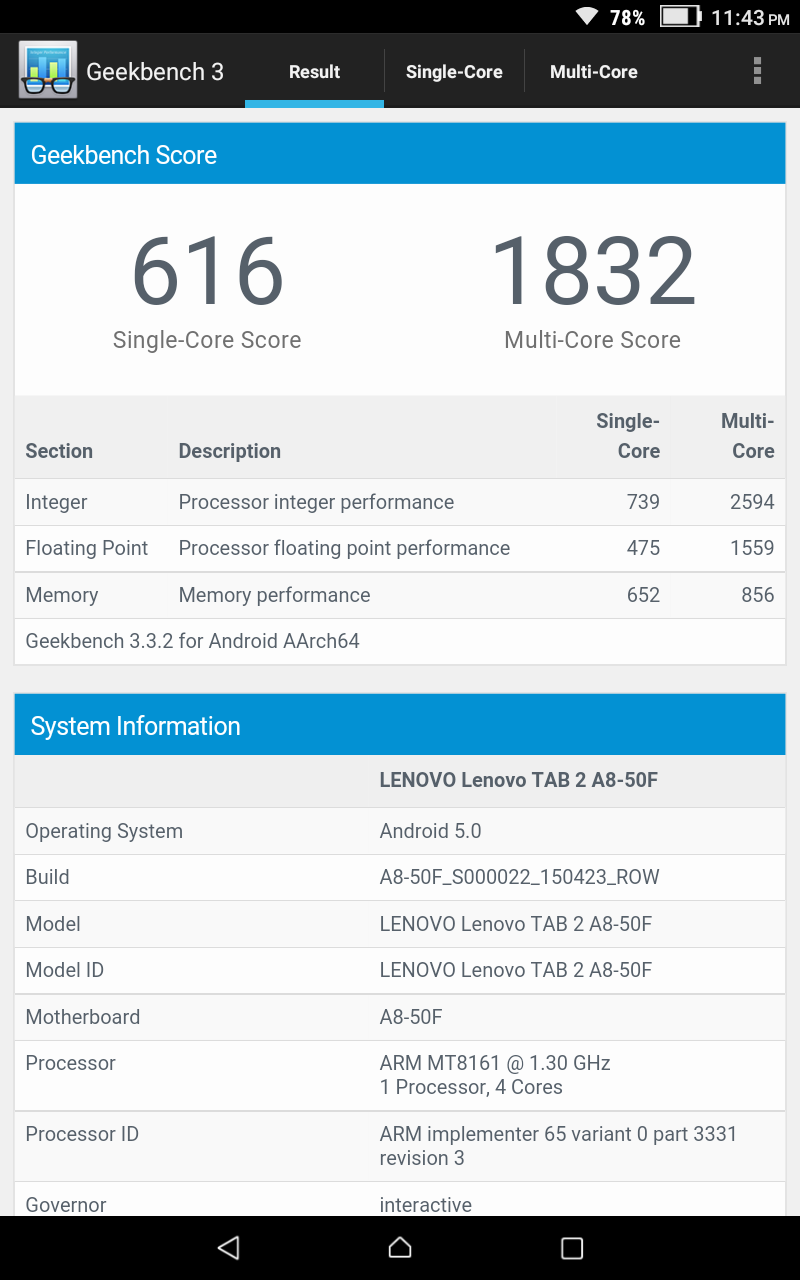
Task: Switch to the Multi-Core tab
Action: point(593,72)
